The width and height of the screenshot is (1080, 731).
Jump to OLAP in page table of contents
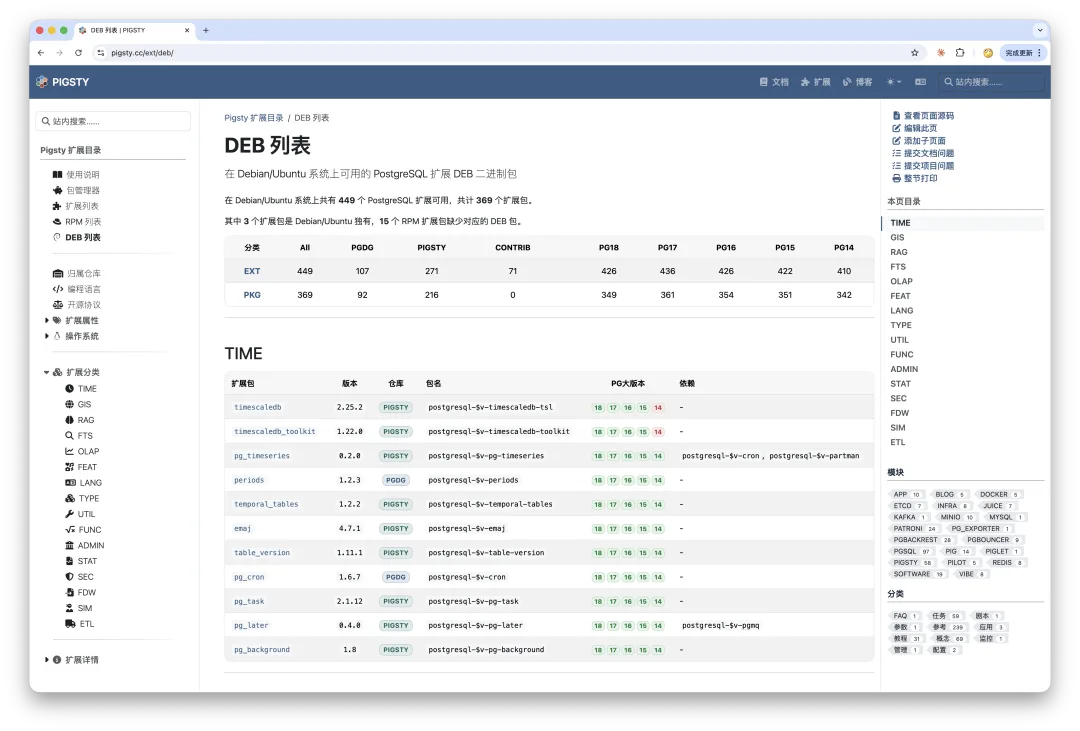[x=901, y=282]
